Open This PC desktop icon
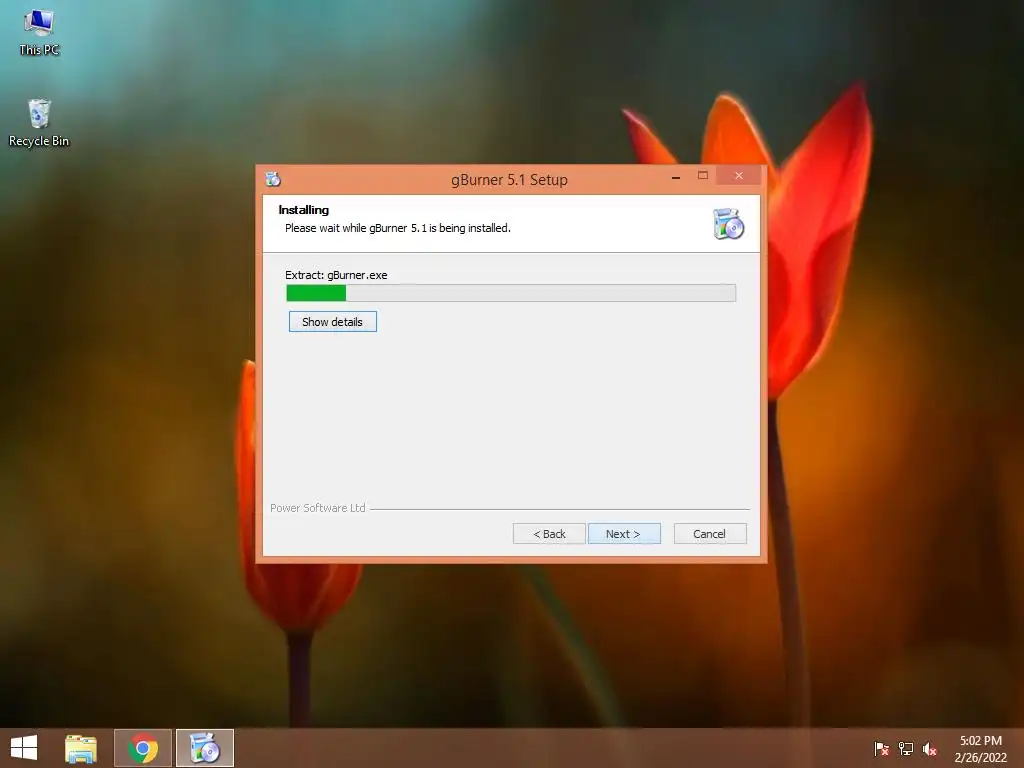Image resolution: width=1024 pixels, height=768 pixels. [x=39, y=31]
